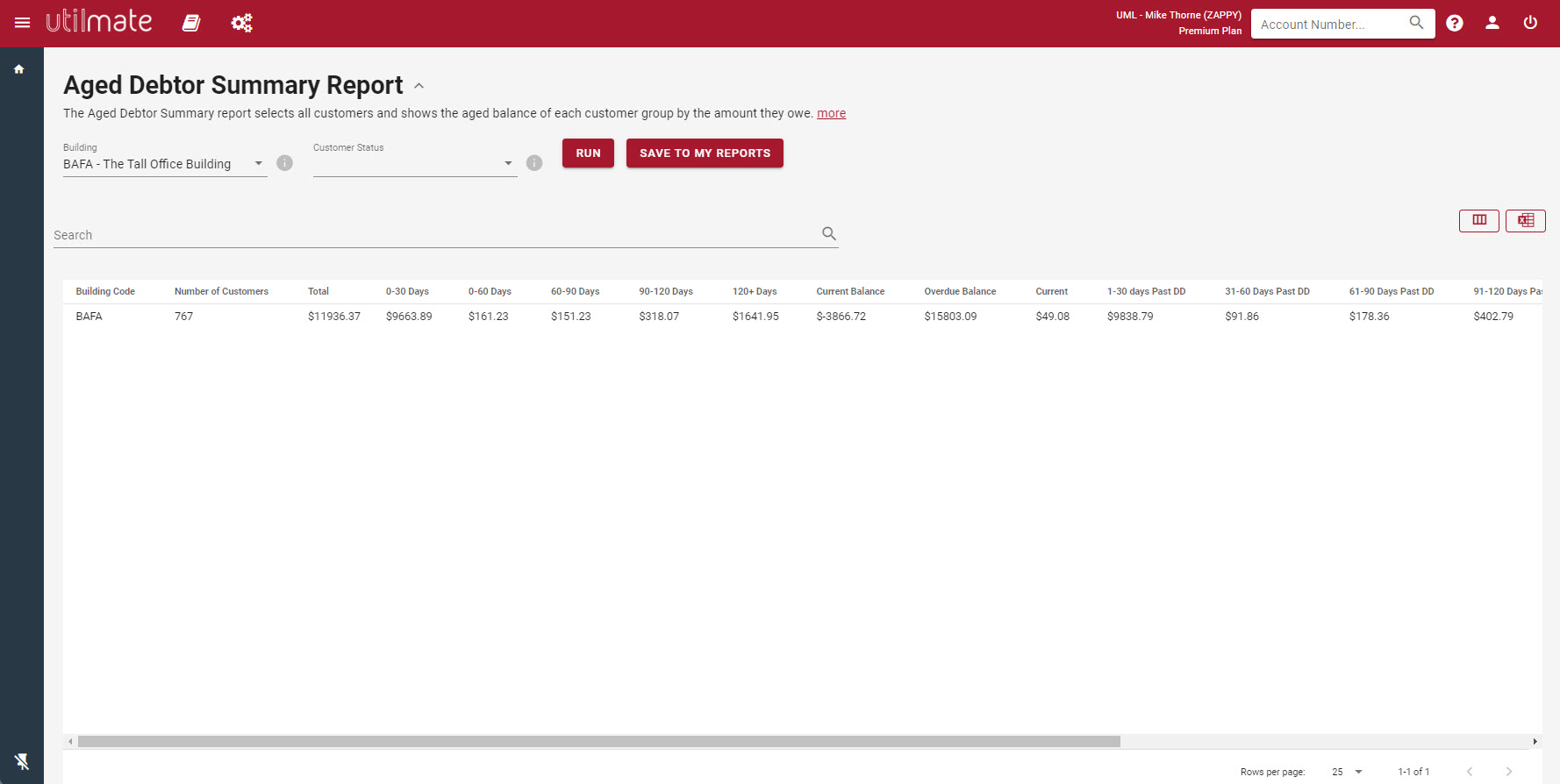
Task: Go to previous page arrow
Action: (x=1470, y=772)
